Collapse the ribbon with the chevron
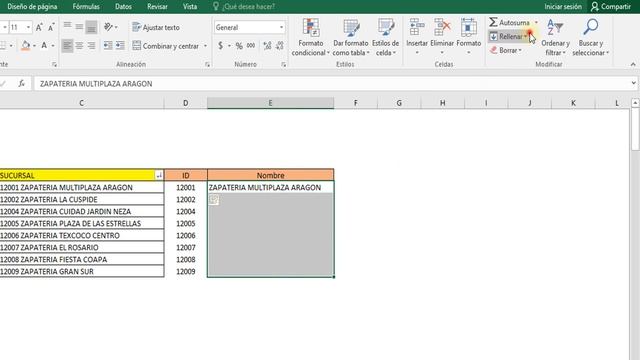Image resolution: width=640 pixels, height=360 pixels. (633, 64)
